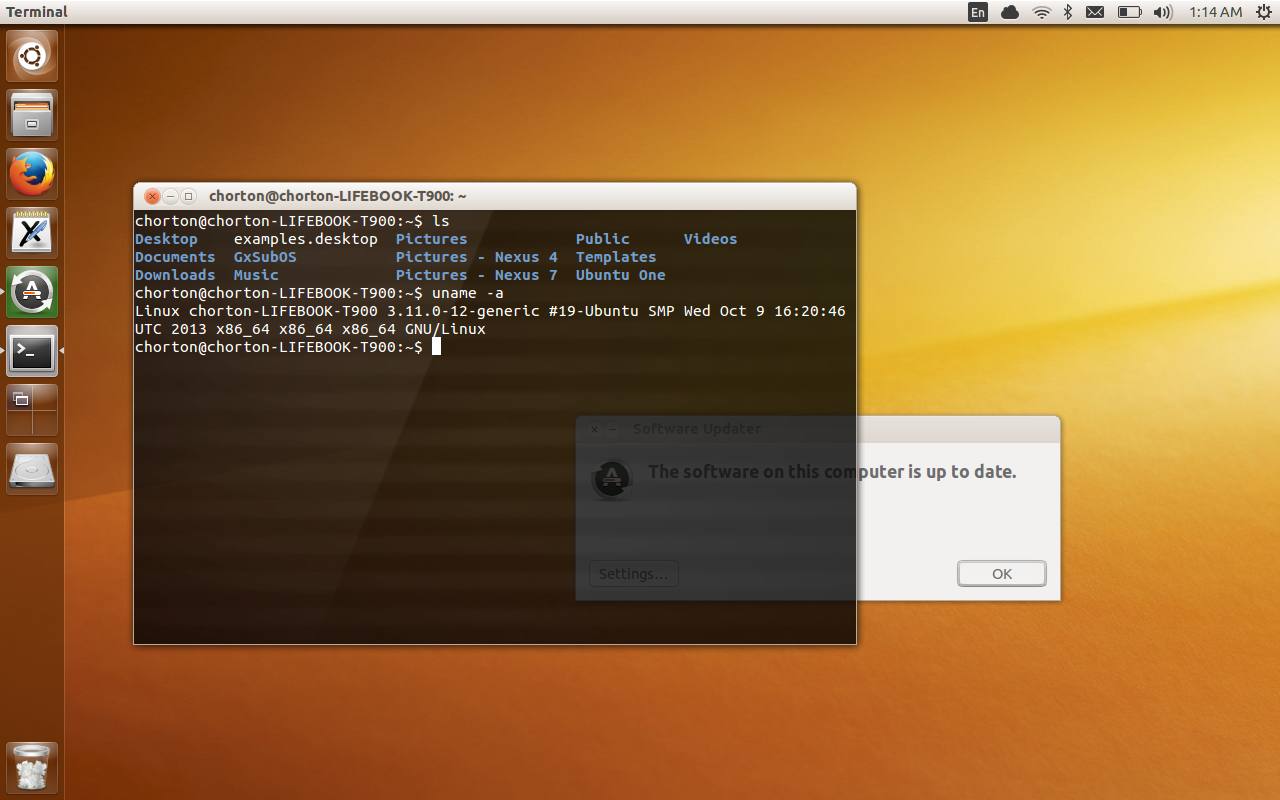Image resolution: width=1280 pixels, height=800 pixels.
Task: Click 'Public' in terminal listing
Action: [x=603, y=239]
